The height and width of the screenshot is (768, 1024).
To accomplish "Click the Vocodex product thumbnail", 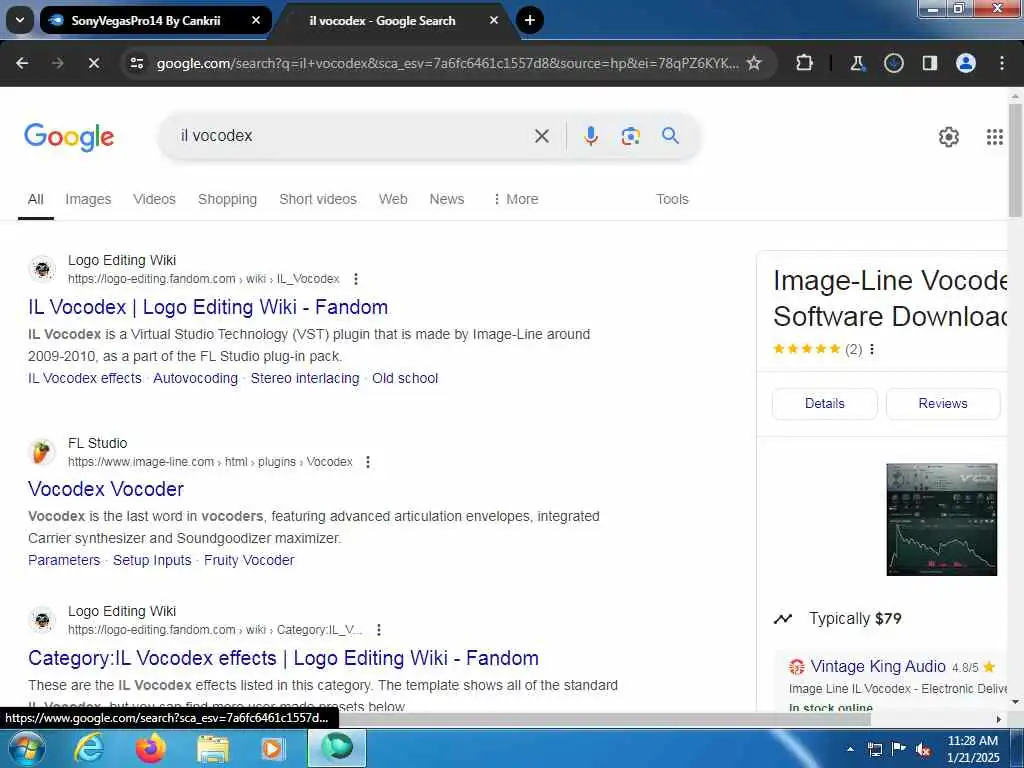I will 942,519.
